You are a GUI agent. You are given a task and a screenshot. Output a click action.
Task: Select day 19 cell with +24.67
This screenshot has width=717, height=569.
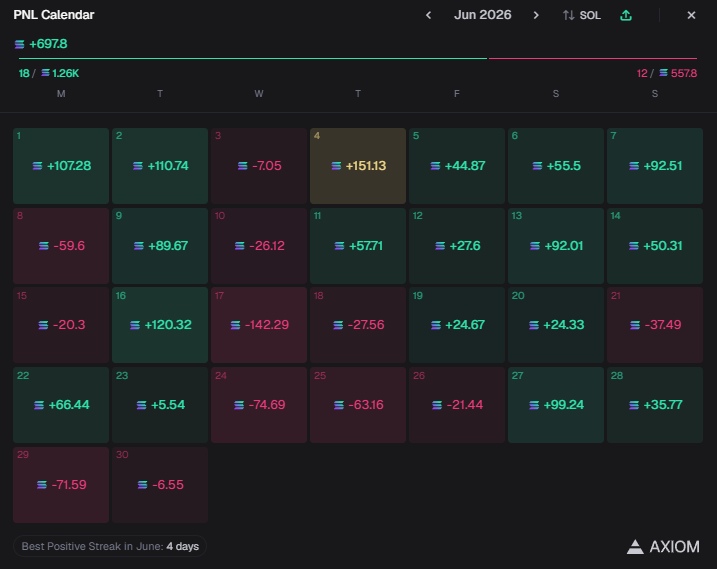tap(457, 325)
